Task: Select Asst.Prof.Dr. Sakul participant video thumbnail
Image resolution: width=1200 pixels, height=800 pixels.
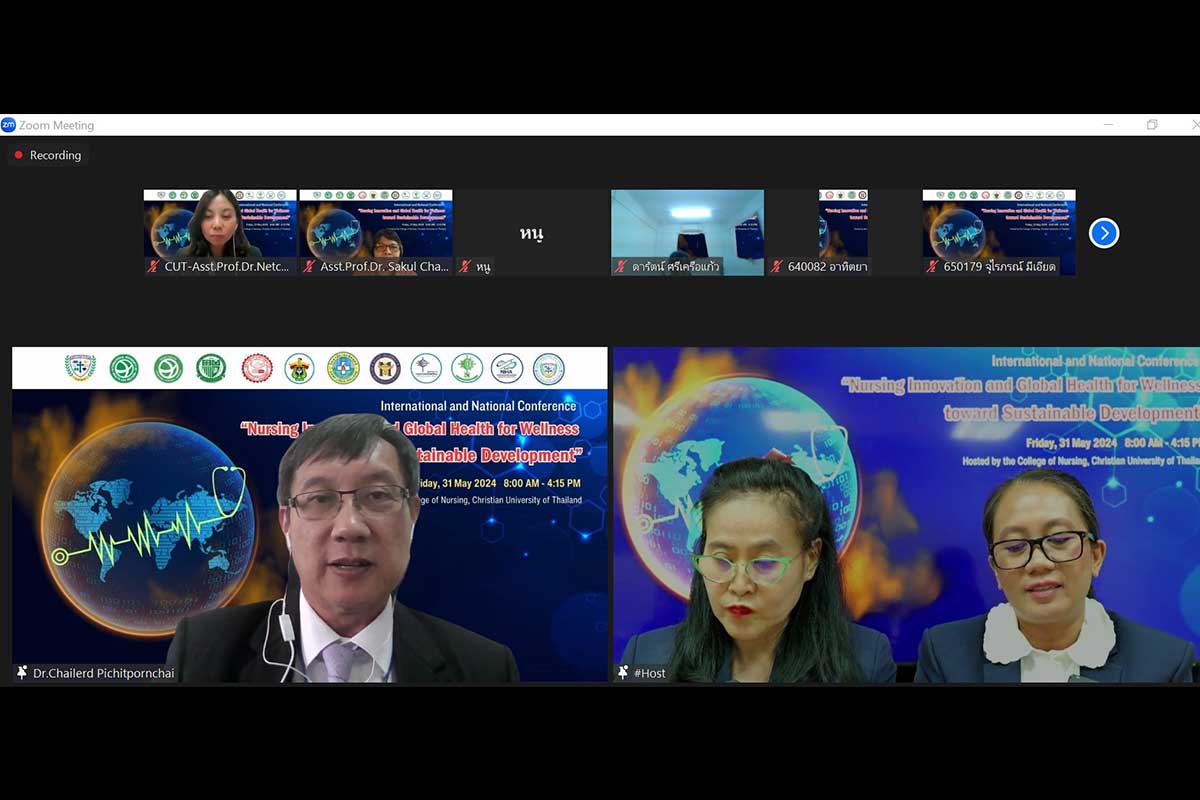Action: coord(376,225)
